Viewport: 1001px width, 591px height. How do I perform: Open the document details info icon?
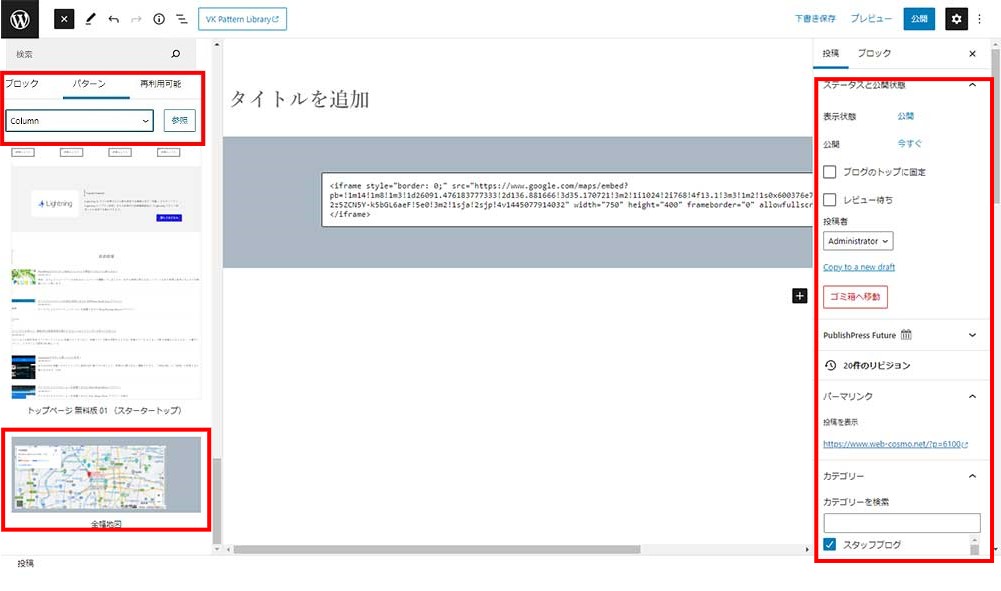pos(158,19)
